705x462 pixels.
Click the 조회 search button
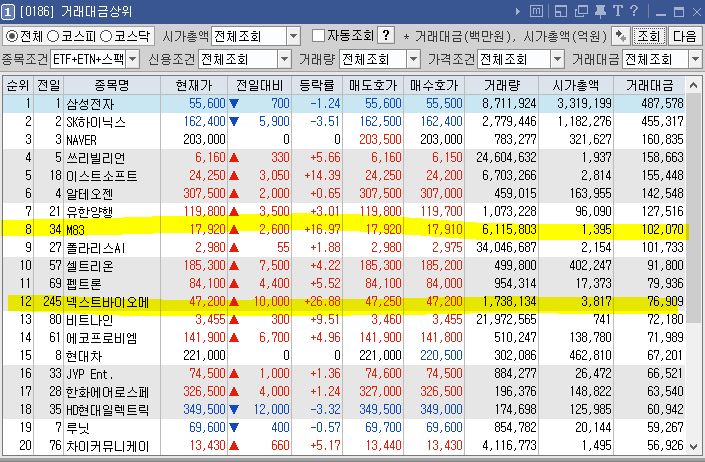pos(649,36)
